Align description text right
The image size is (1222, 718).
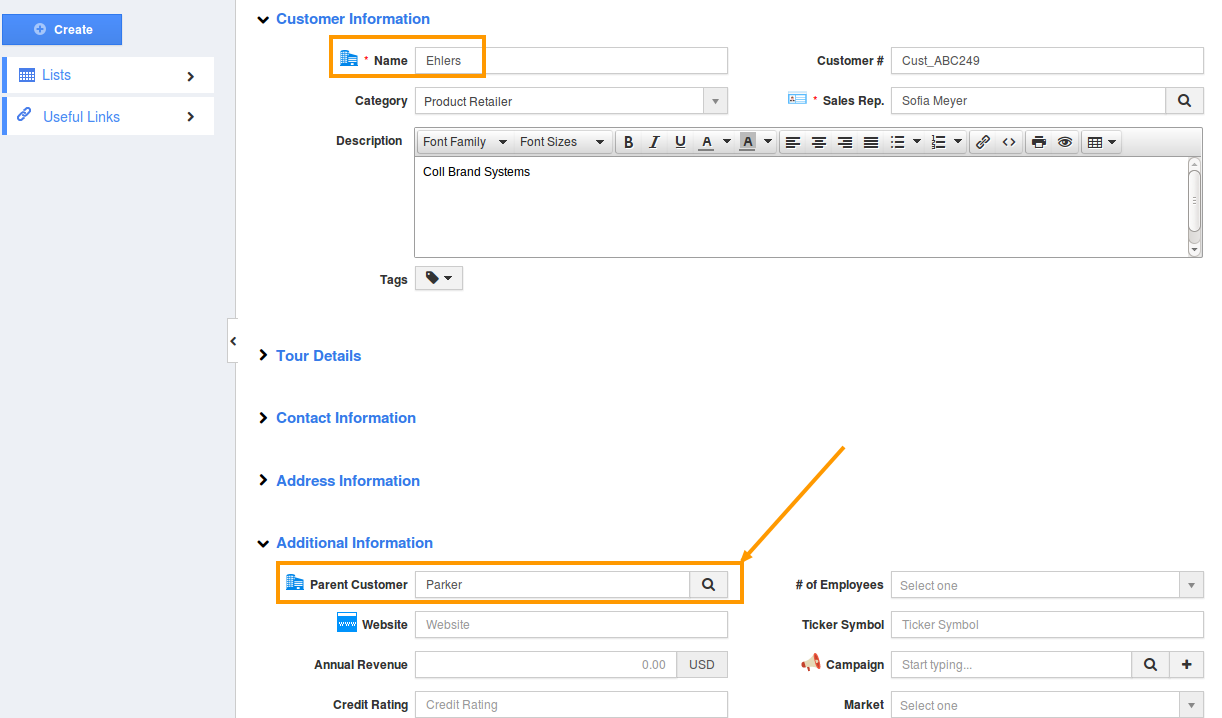click(x=845, y=142)
